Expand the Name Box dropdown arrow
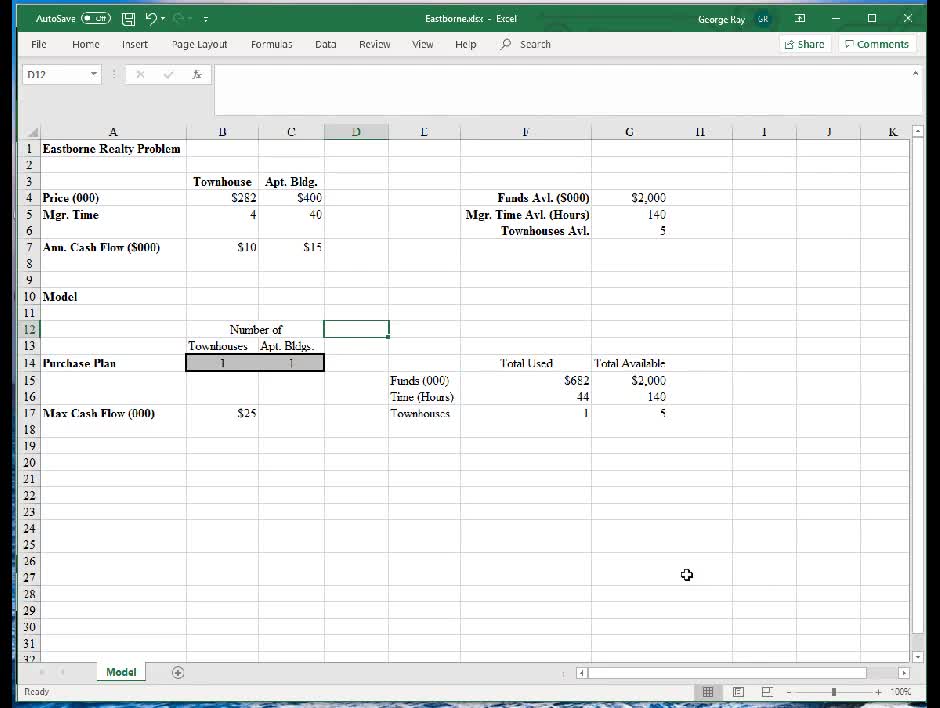The width and height of the screenshot is (940, 708). 94,74
